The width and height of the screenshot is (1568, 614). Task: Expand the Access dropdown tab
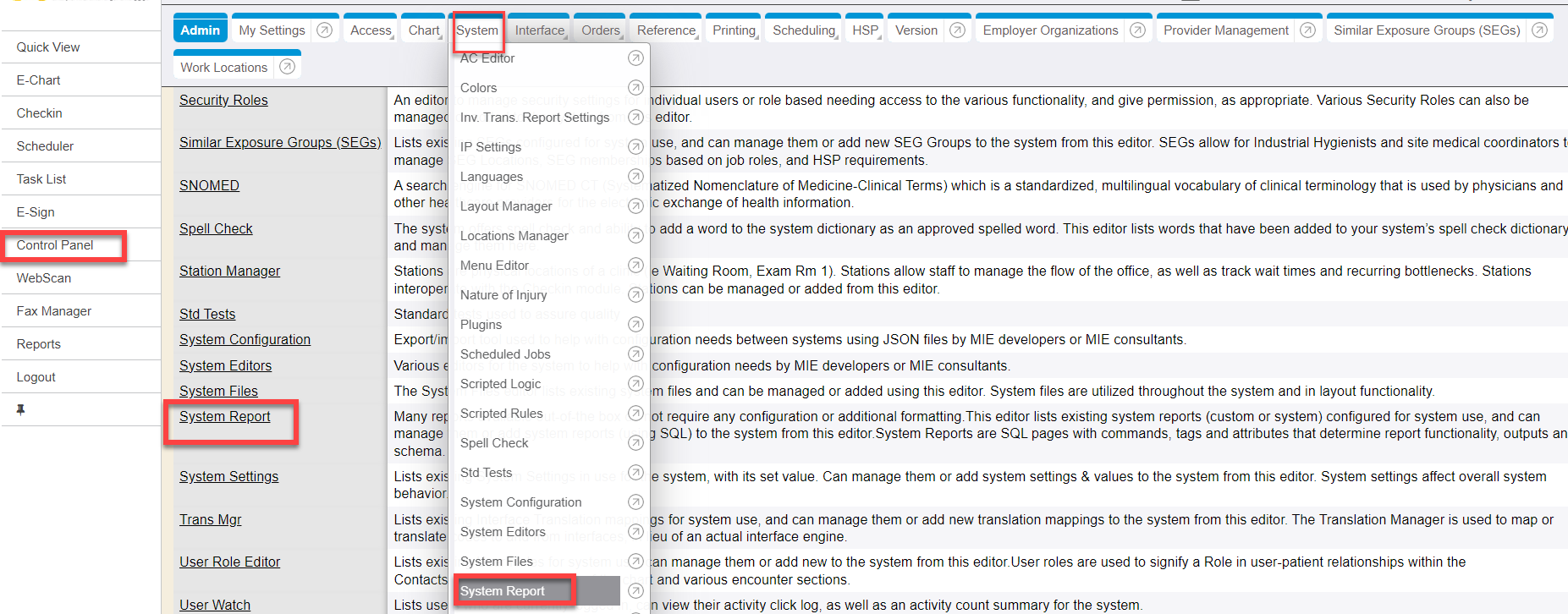point(371,30)
